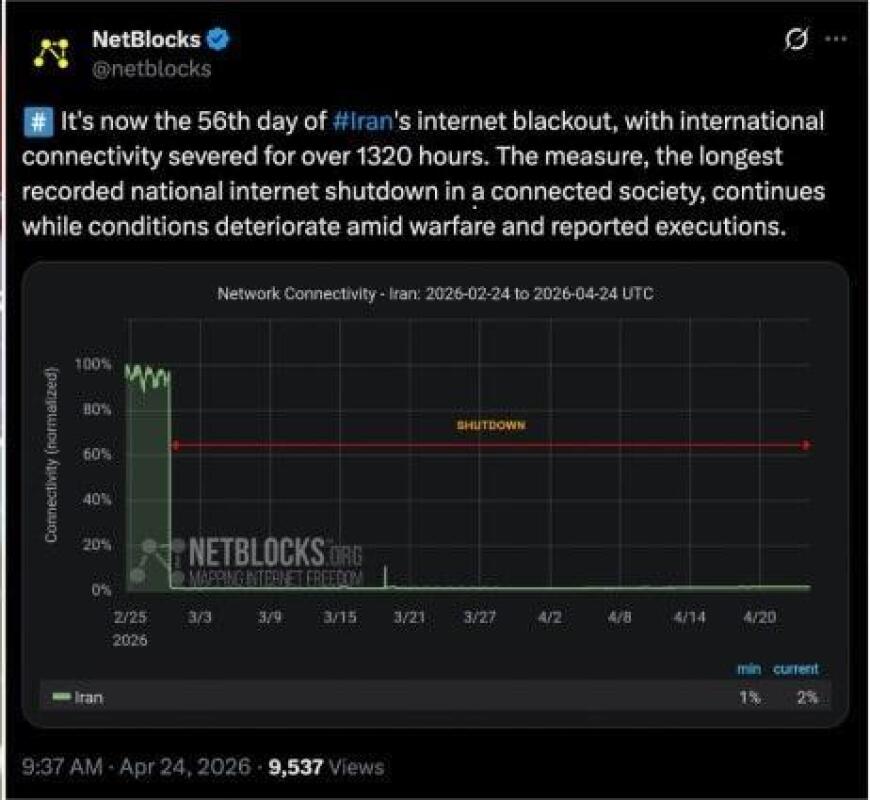Open the @netblocks handle link
This screenshot has width=870, height=800.
point(151,69)
